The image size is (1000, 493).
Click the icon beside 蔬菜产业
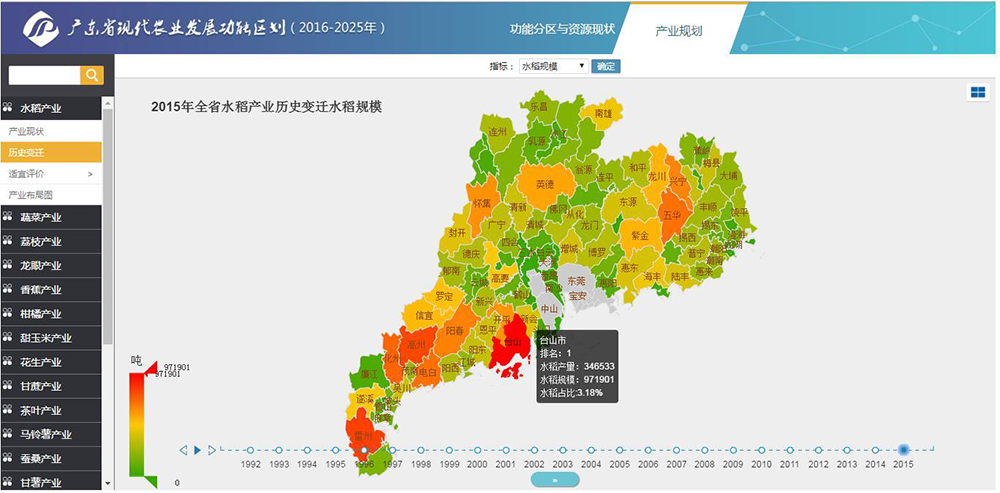coord(8,218)
